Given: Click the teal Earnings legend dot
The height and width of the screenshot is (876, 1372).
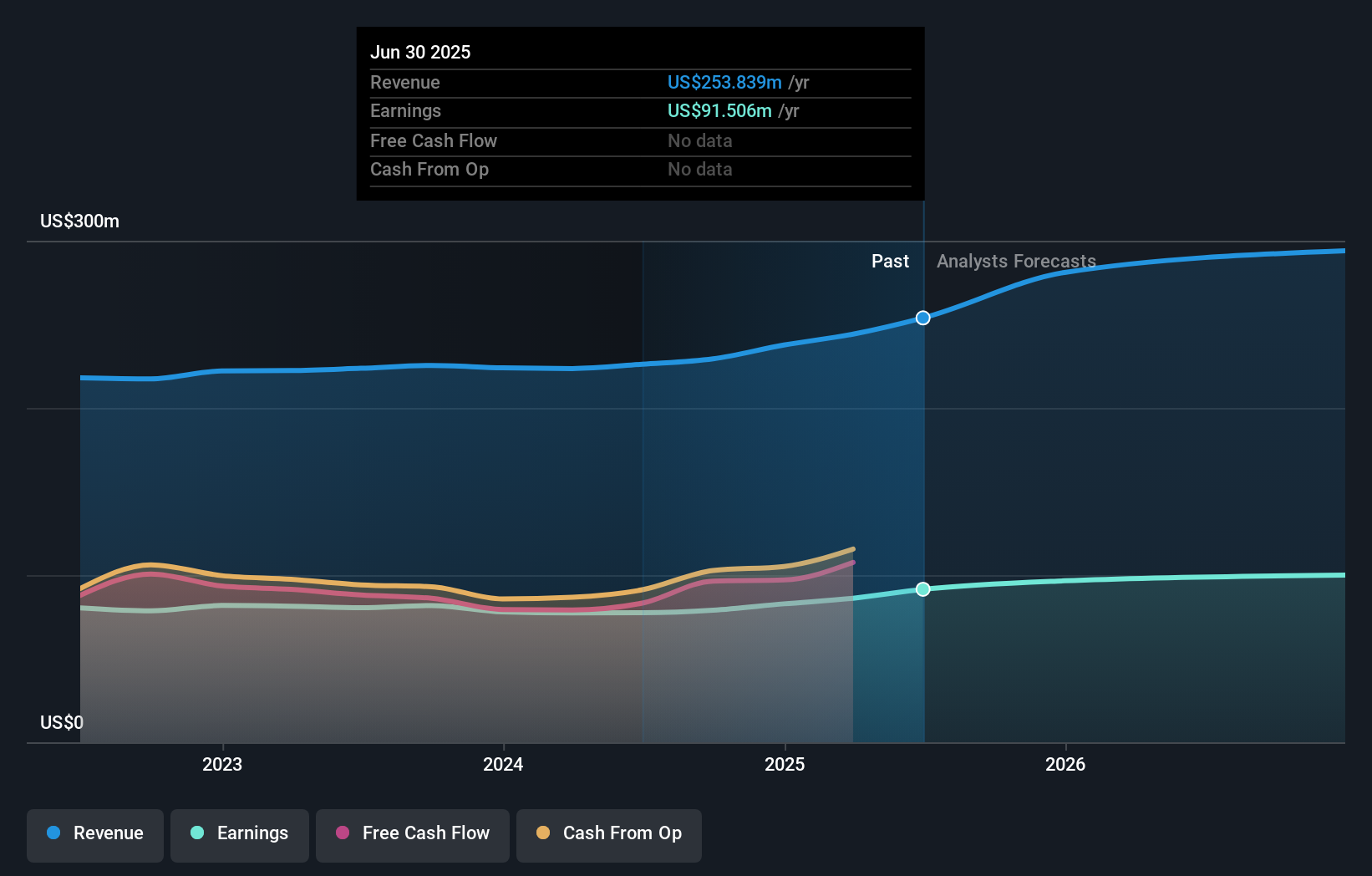Looking at the screenshot, I should 197,833.
